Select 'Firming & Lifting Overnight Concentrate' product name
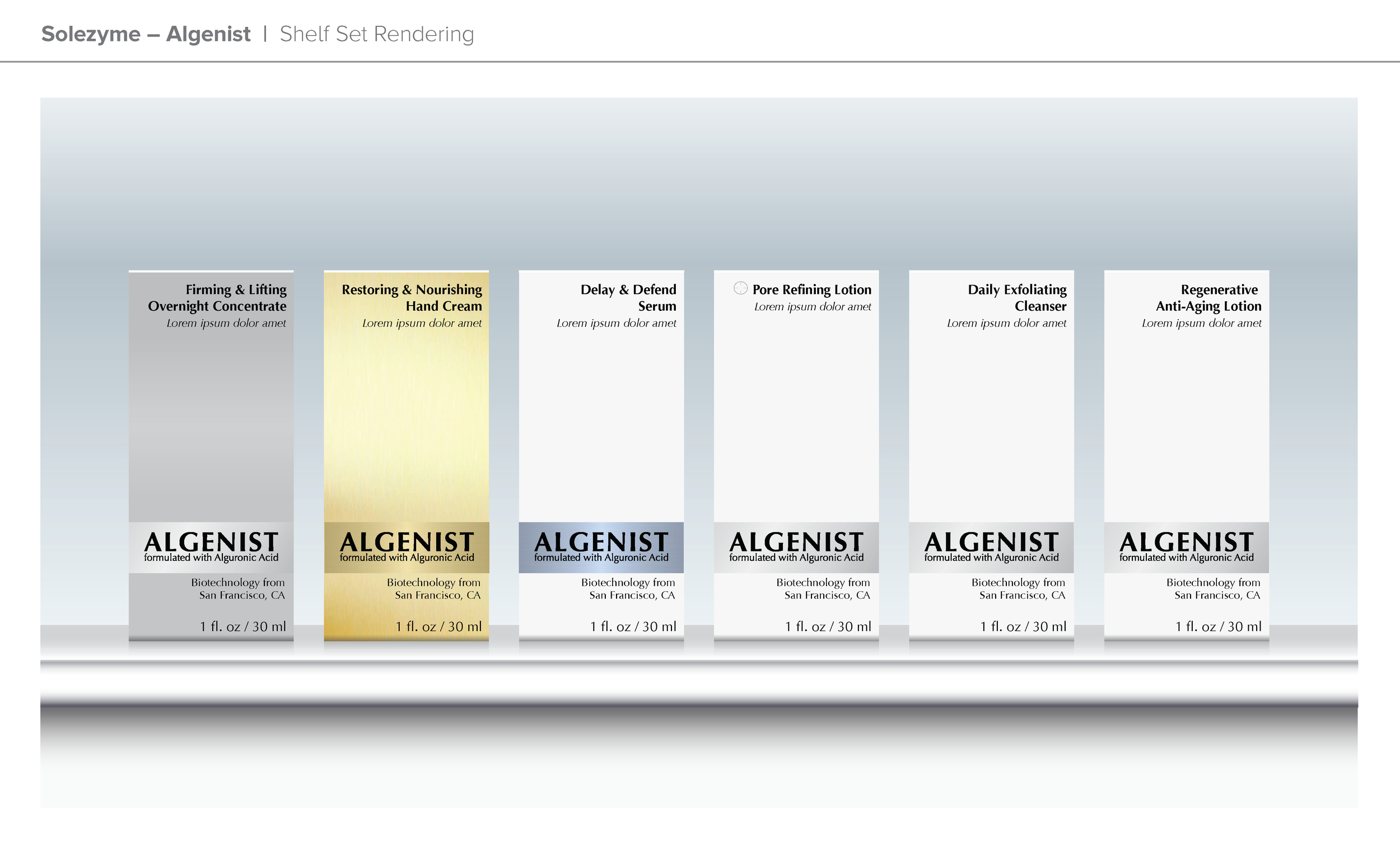The height and width of the screenshot is (841, 1400). (217, 298)
